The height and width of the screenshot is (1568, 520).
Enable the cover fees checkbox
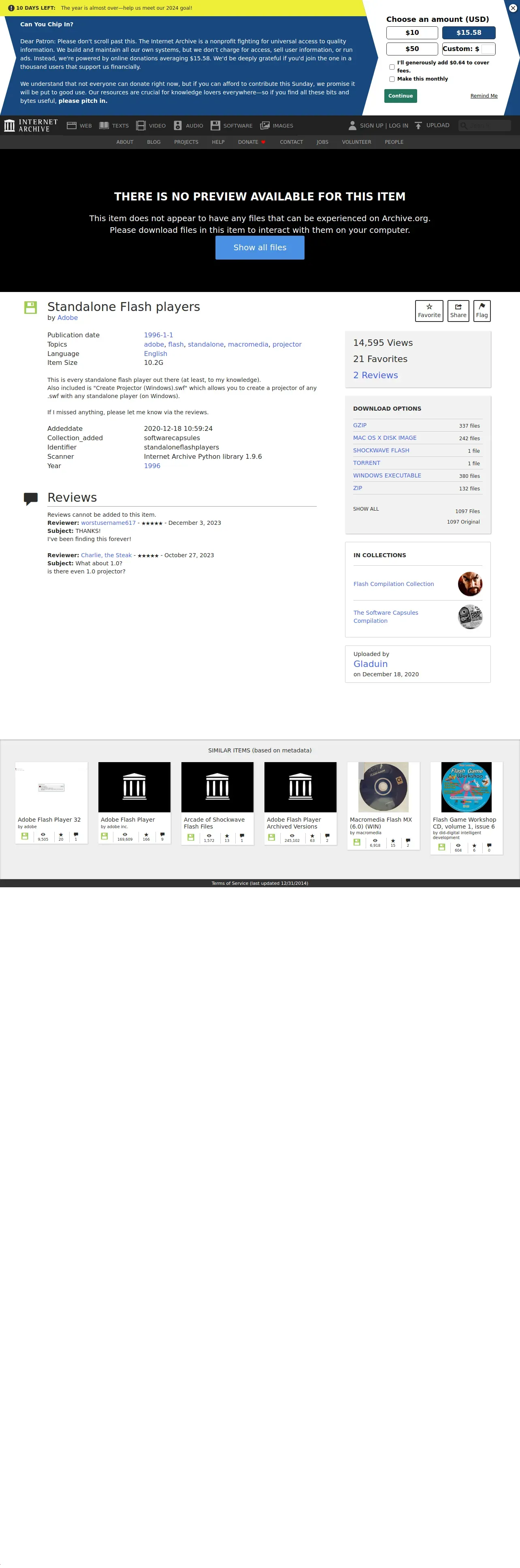pos(392,67)
